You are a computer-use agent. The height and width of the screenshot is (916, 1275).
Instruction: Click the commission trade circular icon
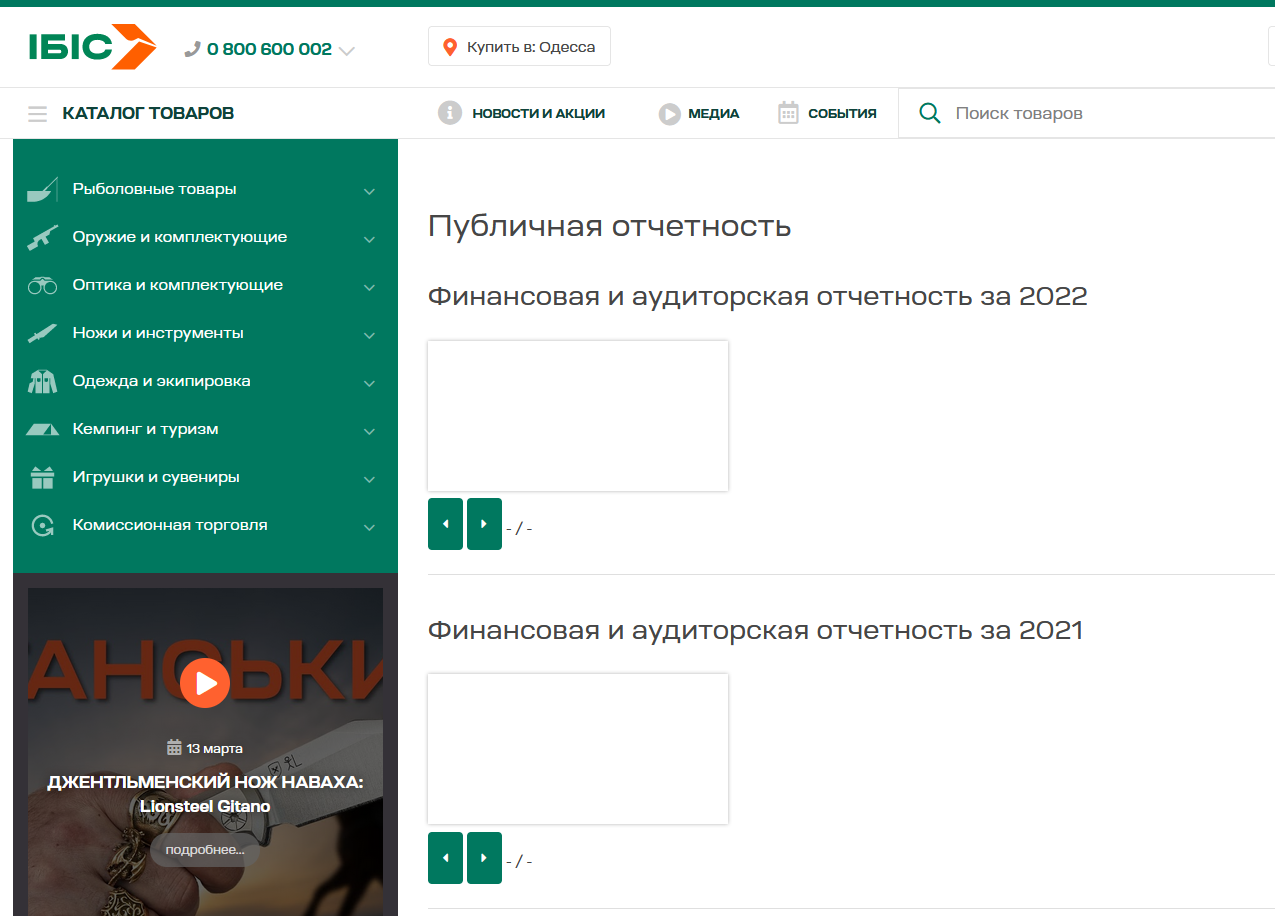(43, 526)
